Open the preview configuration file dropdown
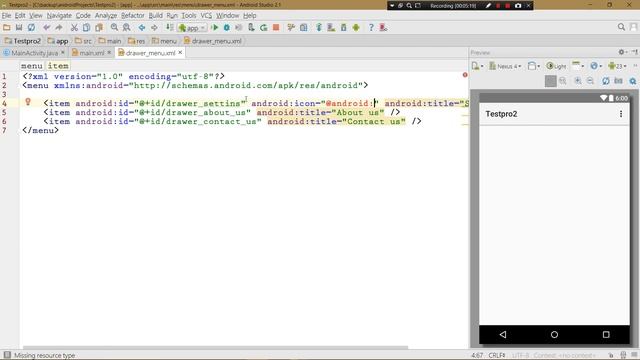 tap(477, 66)
